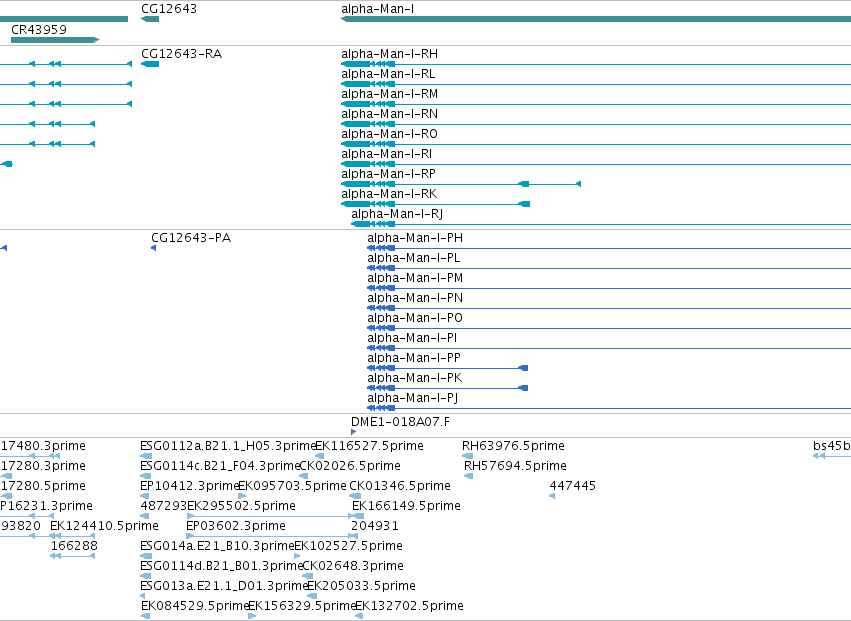The height and width of the screenshot is (621, 851).
Task: Select the alpha-Man-I-RK transcript label
Action: point(389,194)
